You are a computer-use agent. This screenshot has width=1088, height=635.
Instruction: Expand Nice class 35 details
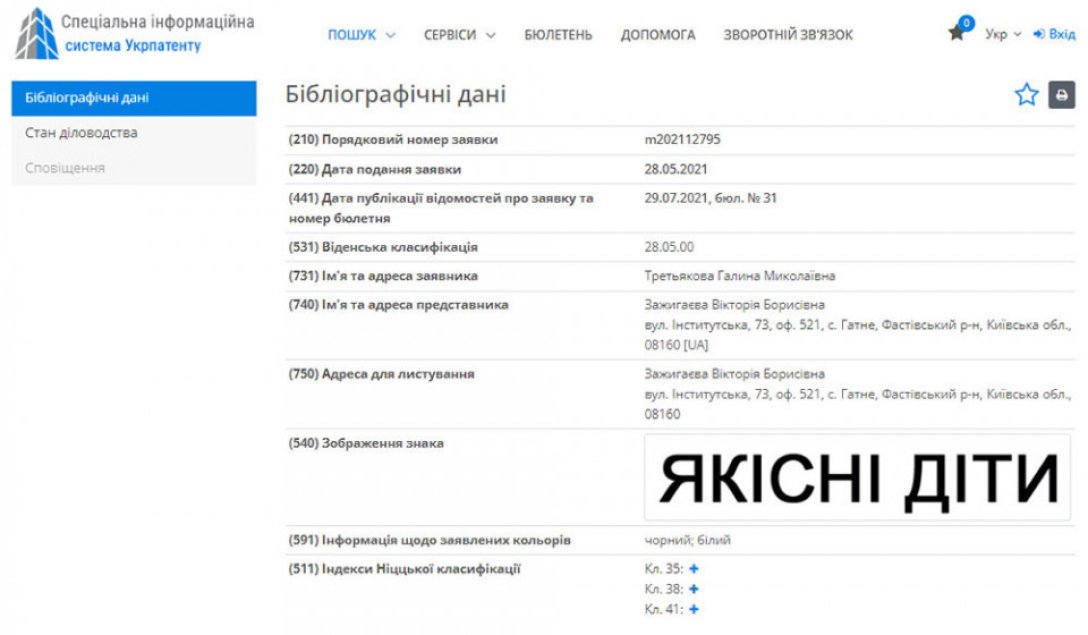point(694,569)
